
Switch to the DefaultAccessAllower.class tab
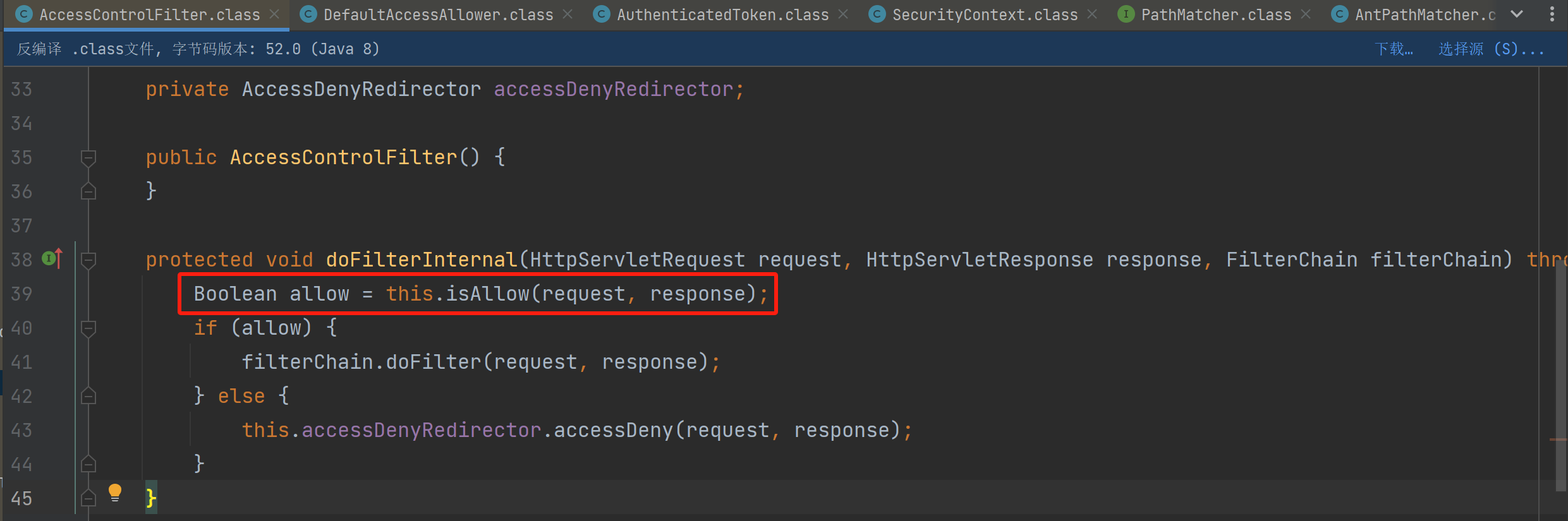437,15
